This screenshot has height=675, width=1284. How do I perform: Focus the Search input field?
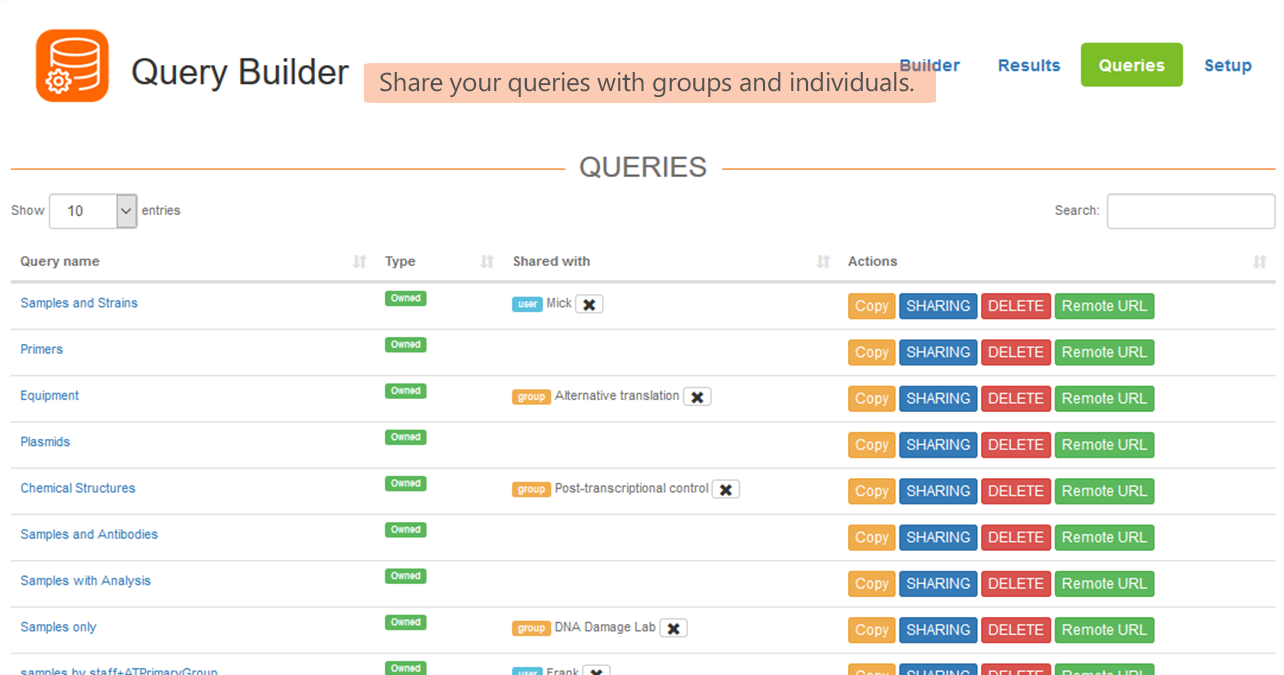[x=1191, y=211]
